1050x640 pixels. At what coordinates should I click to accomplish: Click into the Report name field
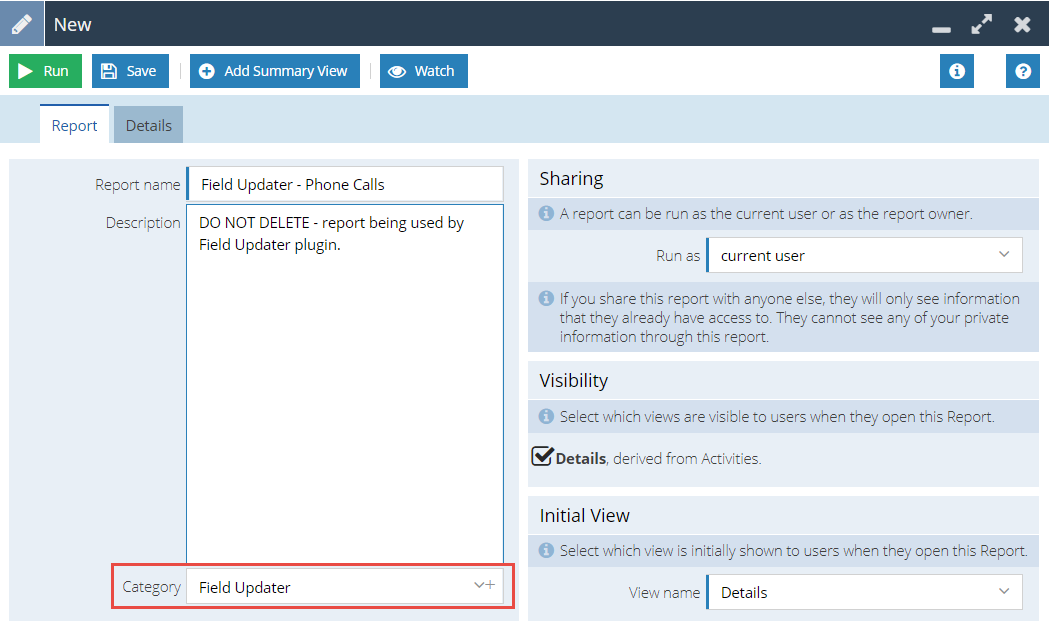[344, 184]
